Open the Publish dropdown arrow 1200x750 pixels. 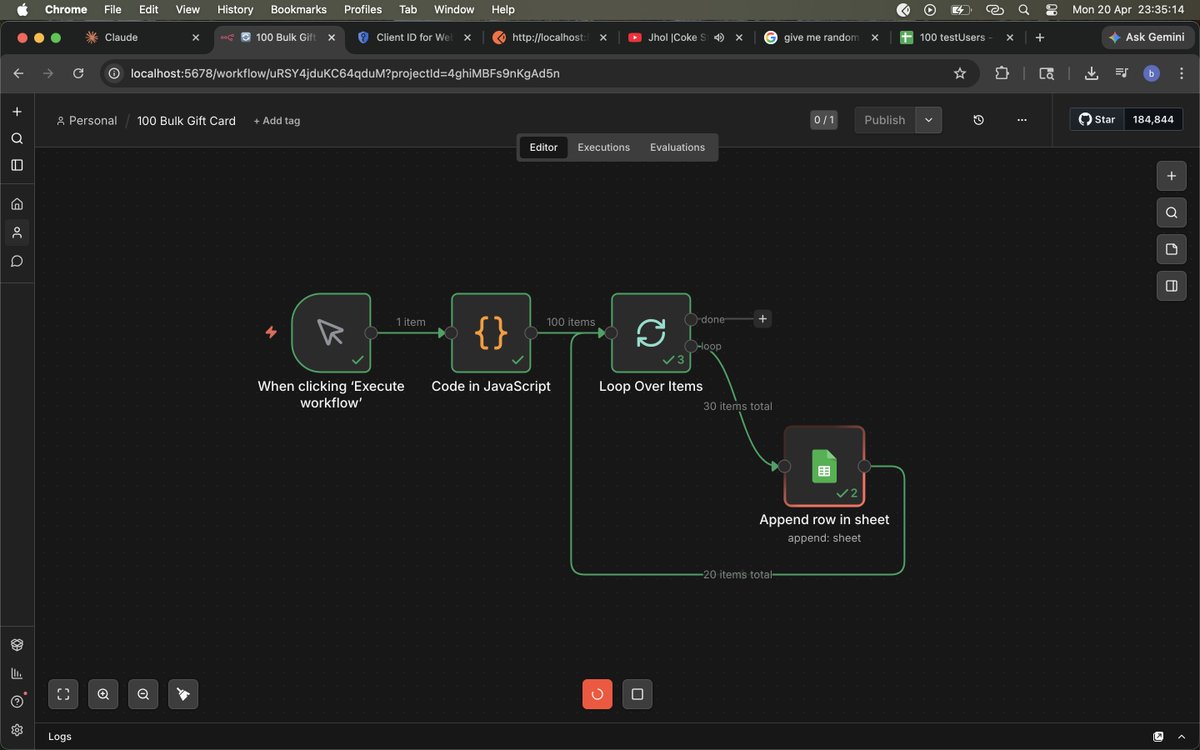tap(929, 120)
